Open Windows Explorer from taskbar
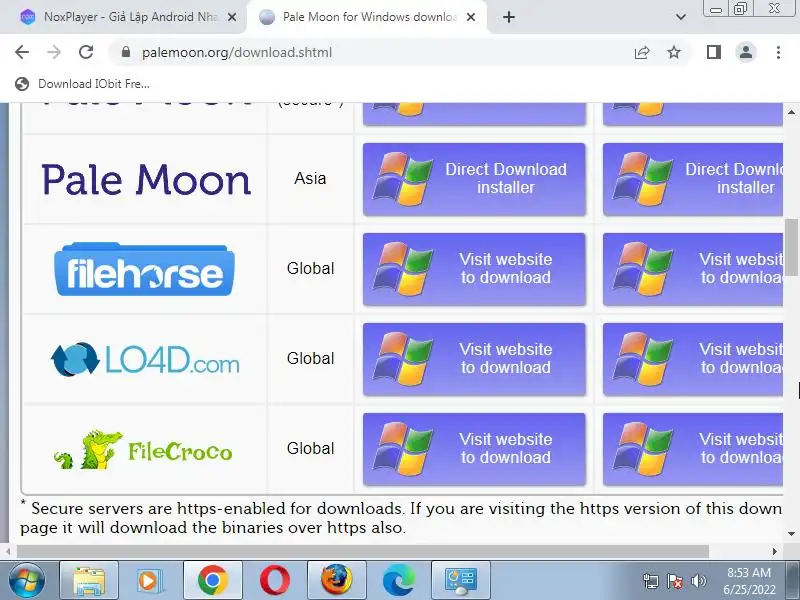This screenshot has height=600, width=800. [89, 580]
